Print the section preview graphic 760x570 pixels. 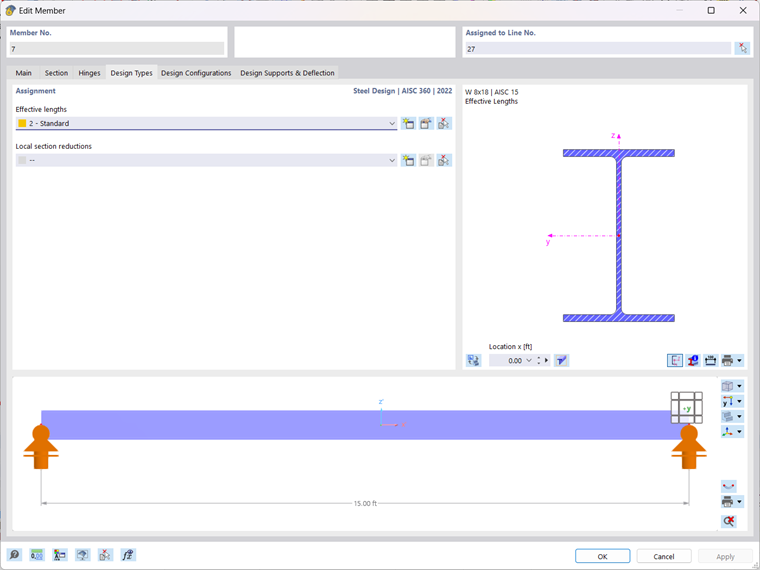(x=728, y=360)
